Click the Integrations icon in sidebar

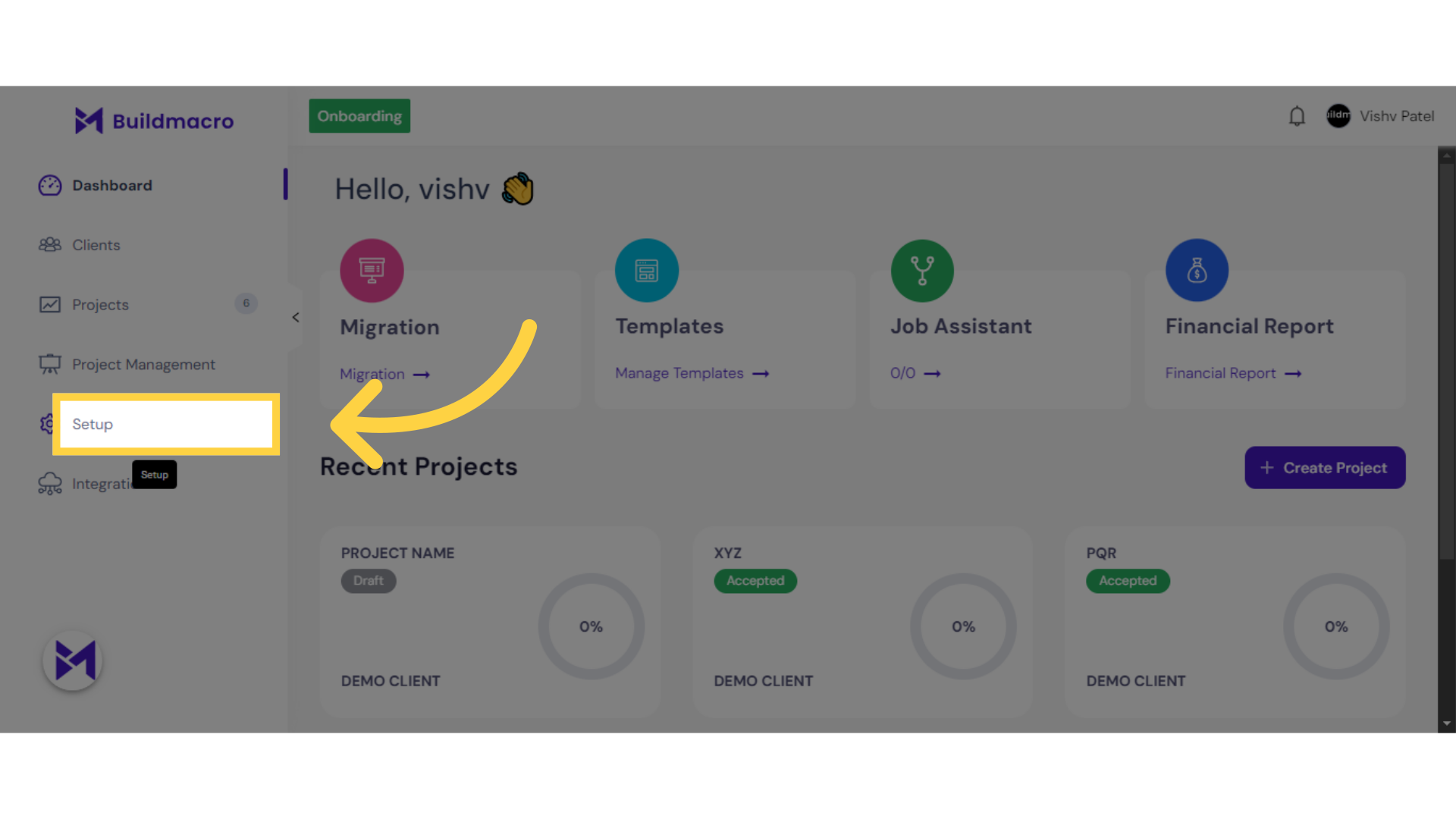pyautogui.click(x=49, y=484)
